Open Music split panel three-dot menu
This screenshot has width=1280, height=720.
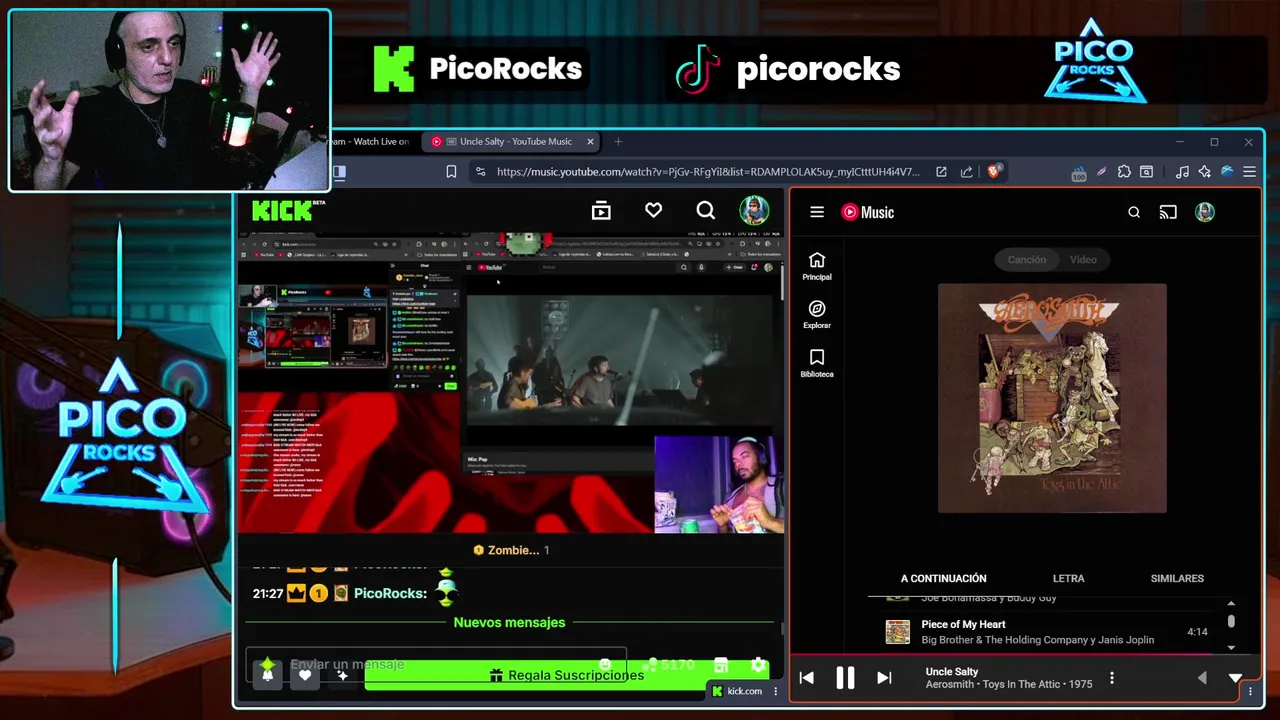[x=1250, y=691]
